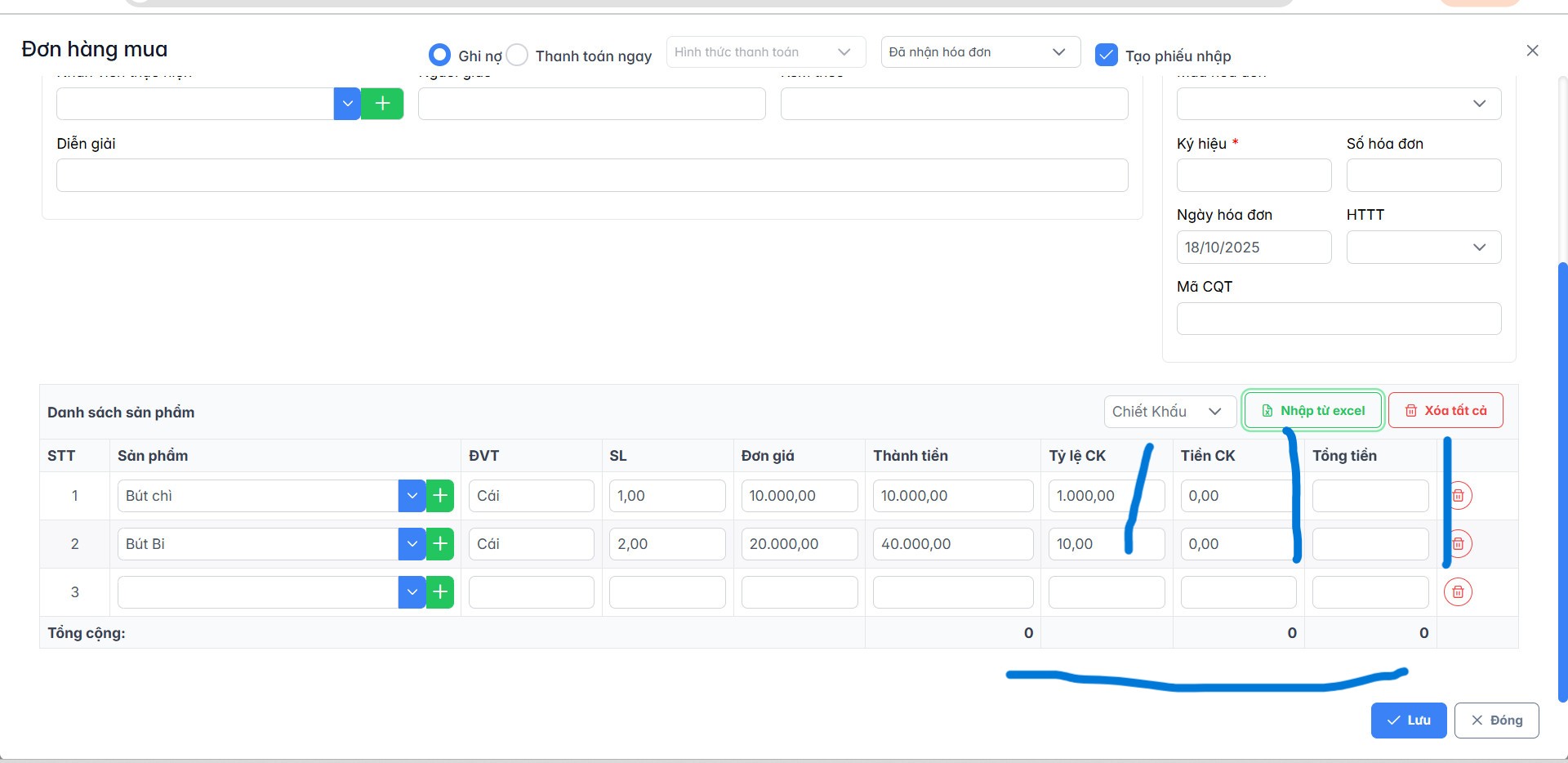
Task: Add new employee with green plus
Action: (382, 104)
